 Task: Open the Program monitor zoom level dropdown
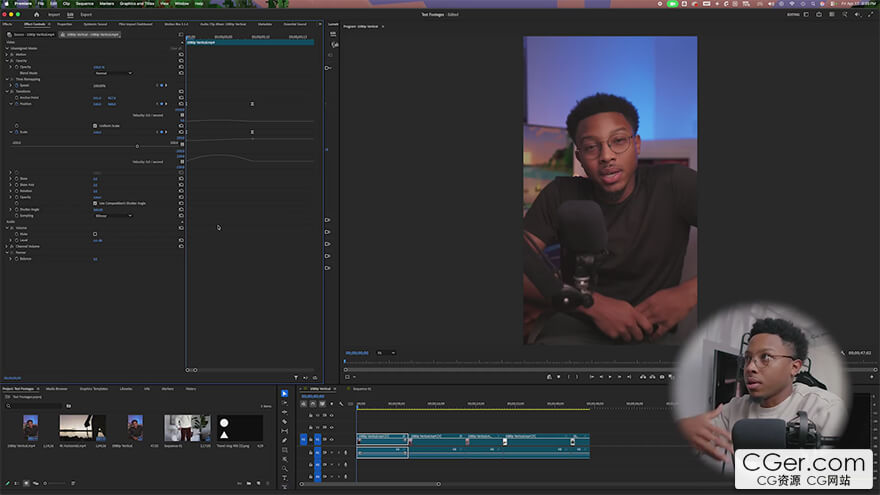386,353
